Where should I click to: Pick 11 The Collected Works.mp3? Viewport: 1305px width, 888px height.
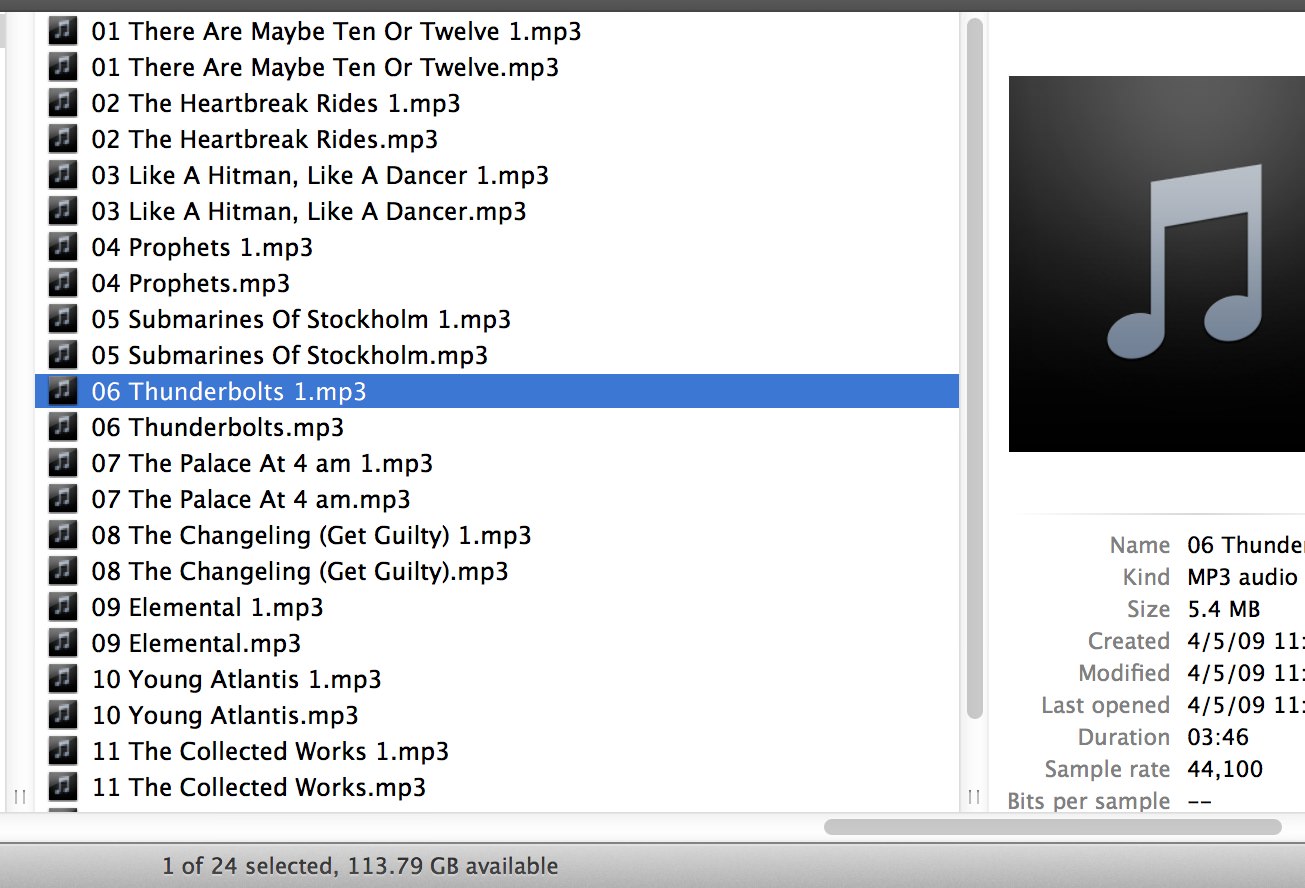click(x=259, y=788)
